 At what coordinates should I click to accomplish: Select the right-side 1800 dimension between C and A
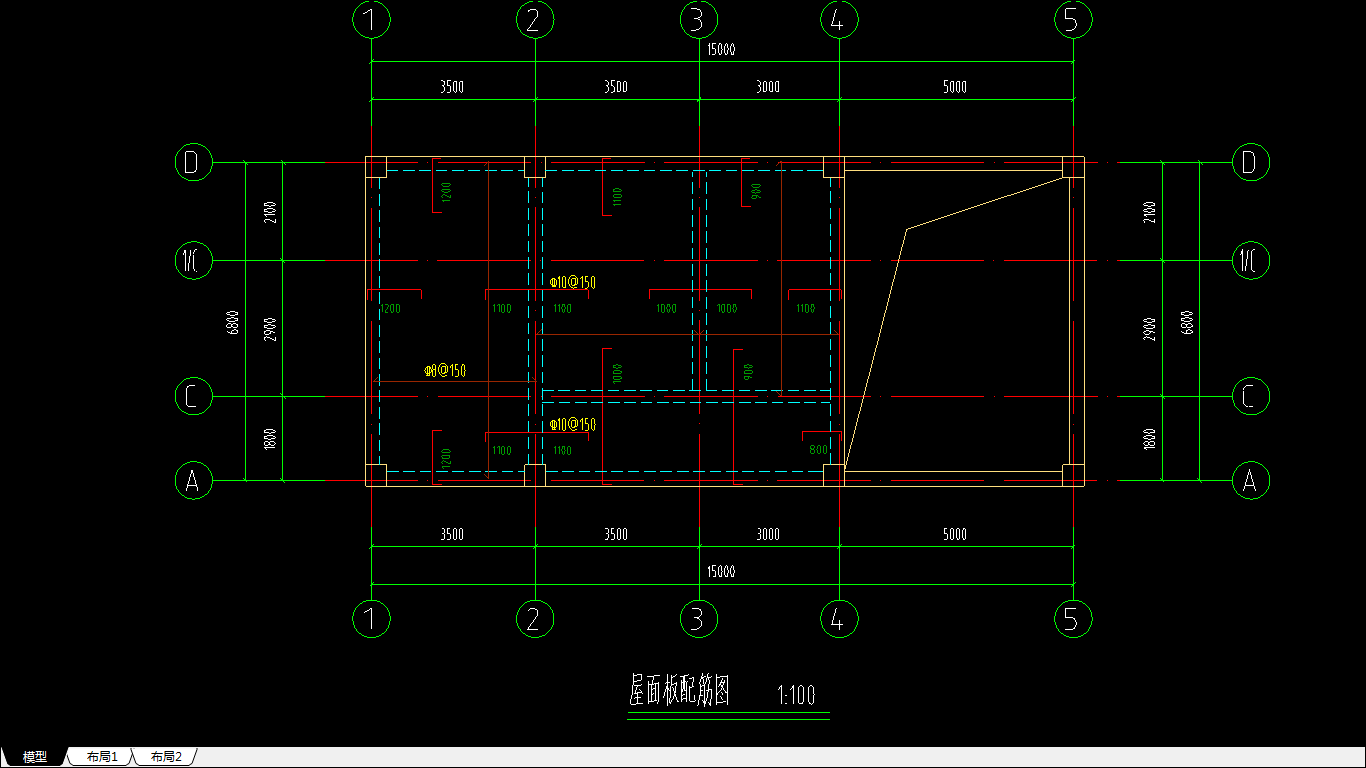[1150, 439]
